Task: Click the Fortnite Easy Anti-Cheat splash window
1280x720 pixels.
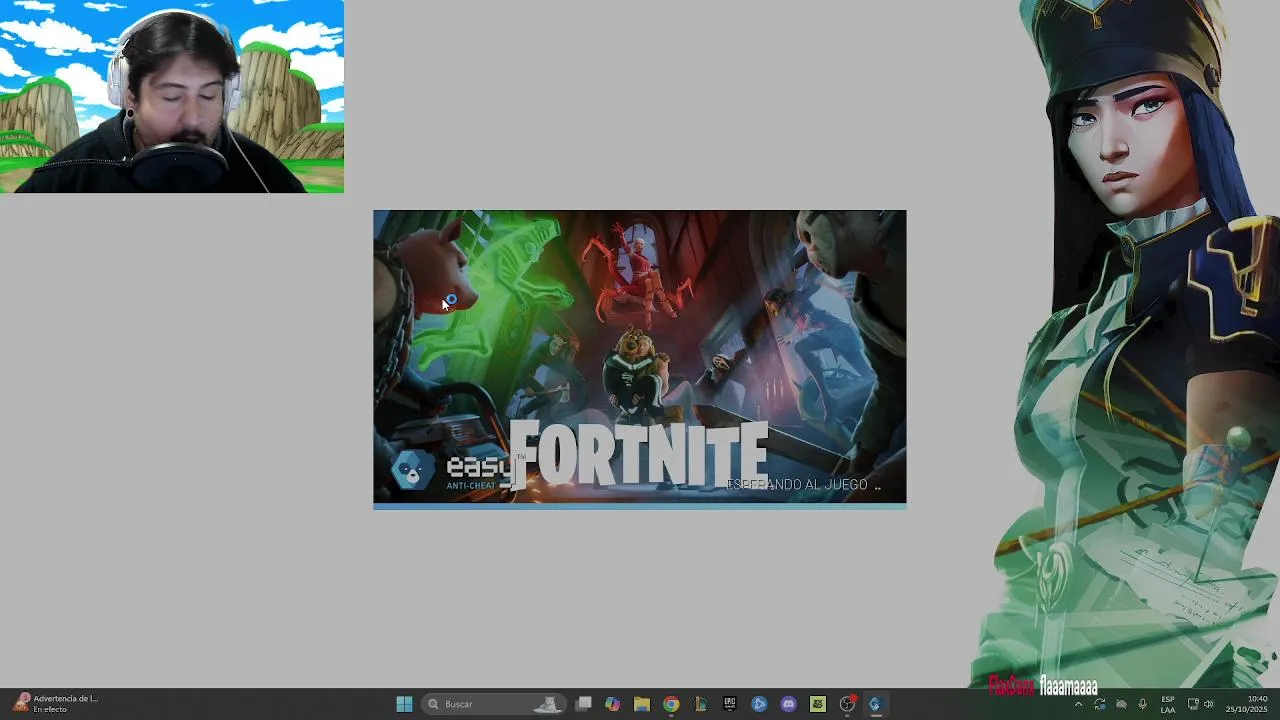Action: 640,359
